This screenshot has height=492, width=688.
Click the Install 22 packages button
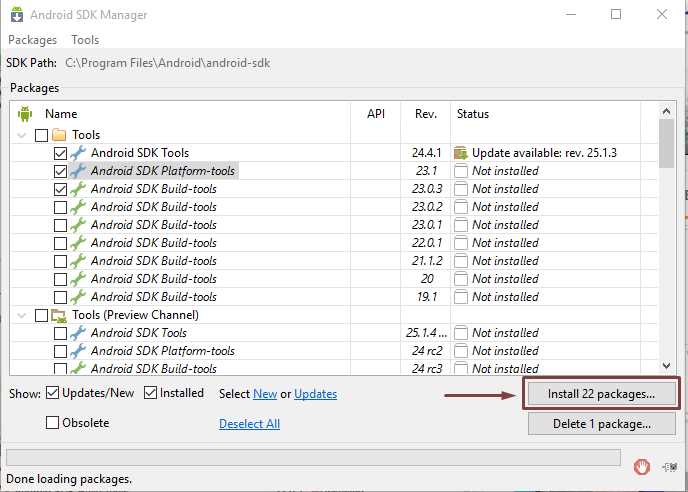(602, 393)
